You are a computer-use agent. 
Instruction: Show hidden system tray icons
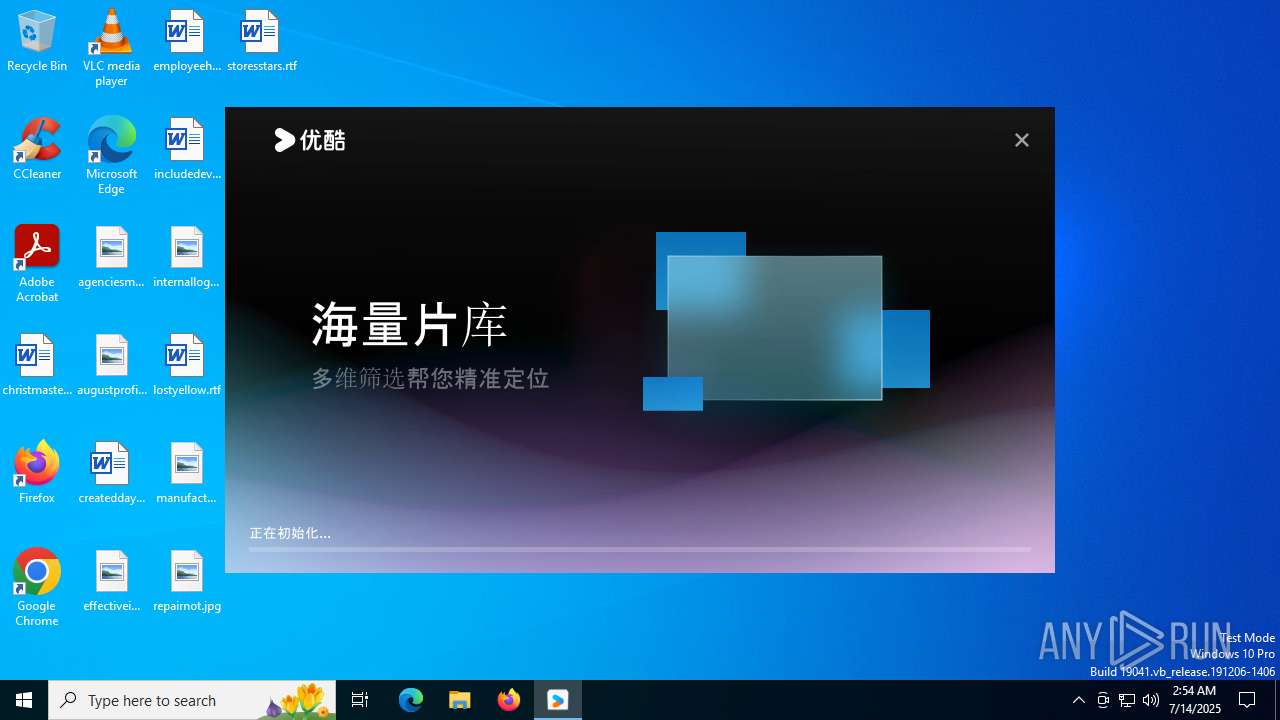coord(1078,700)
